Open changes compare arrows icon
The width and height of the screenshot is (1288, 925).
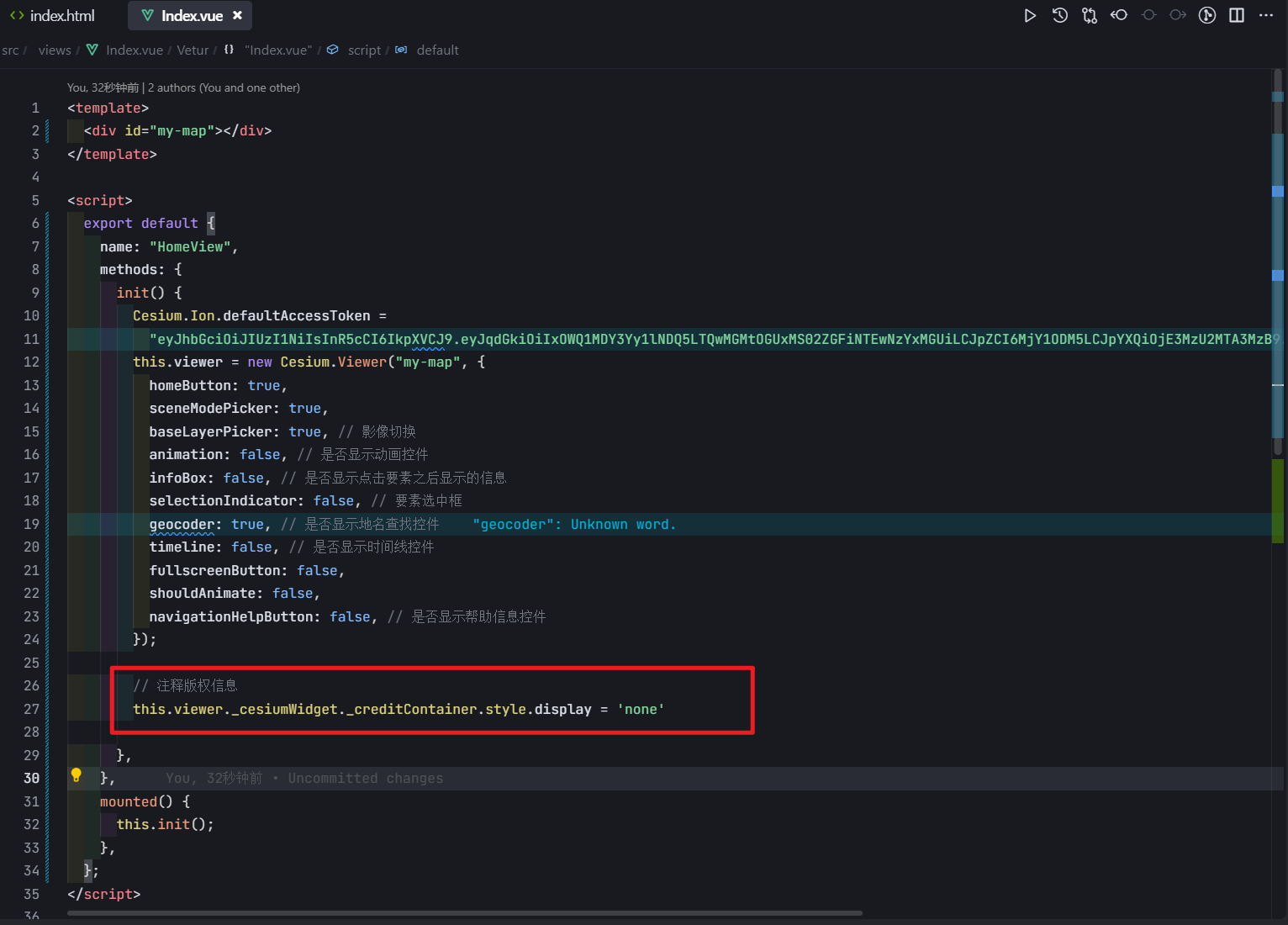coord(1090,15)
